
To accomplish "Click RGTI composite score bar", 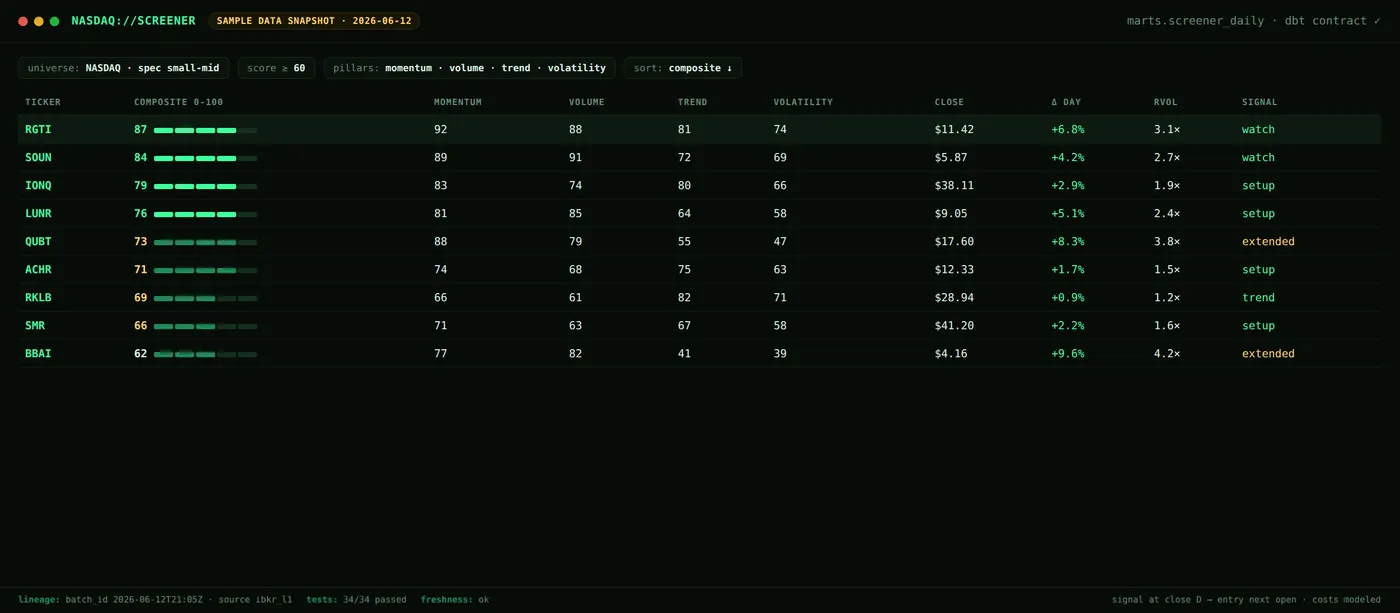I will (205, 130).
